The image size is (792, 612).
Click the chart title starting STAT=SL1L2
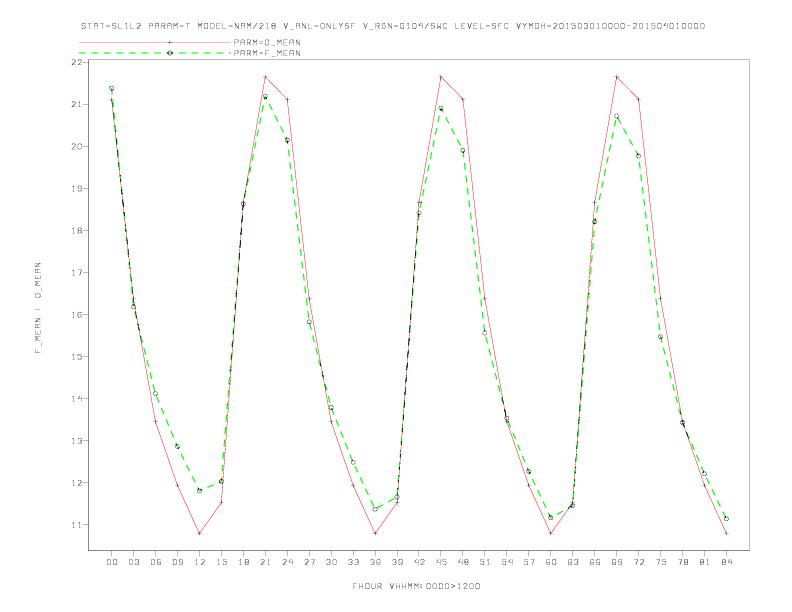click(392, 26)
